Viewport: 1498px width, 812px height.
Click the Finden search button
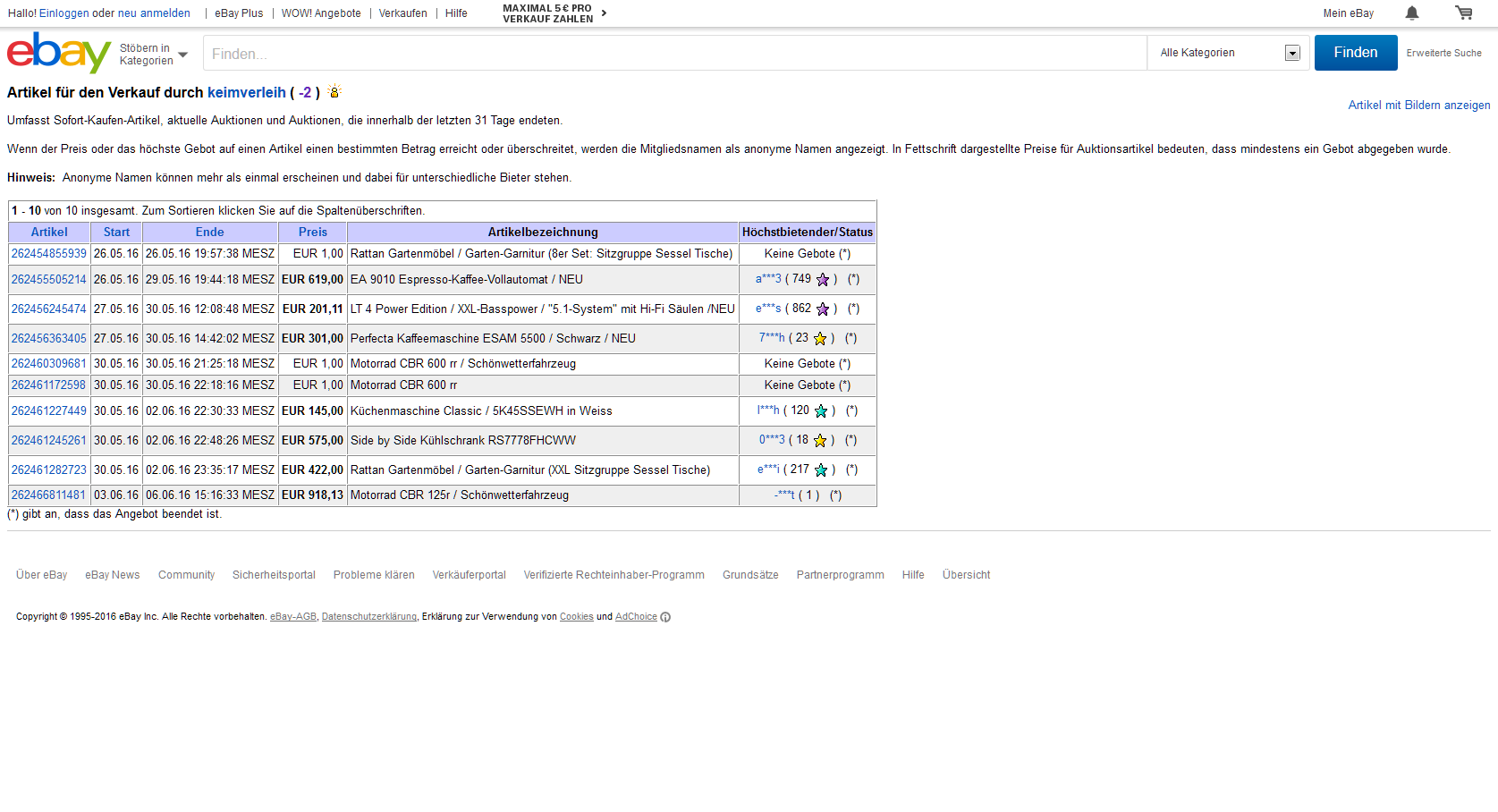[x=1356, y=53]
